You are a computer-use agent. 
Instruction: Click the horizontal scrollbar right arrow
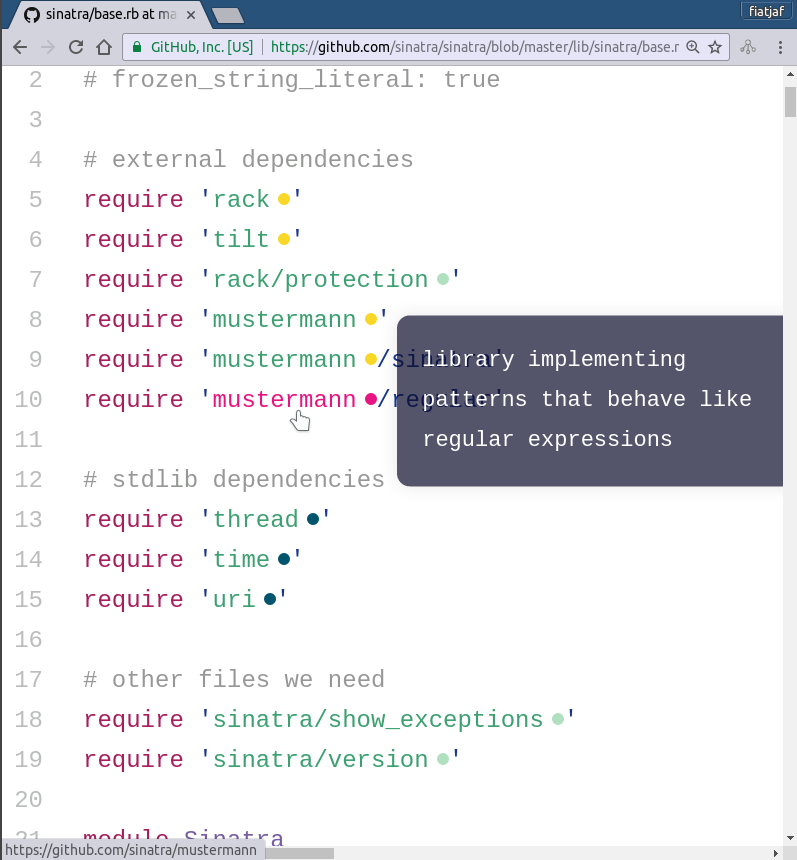tap(776, 853)
